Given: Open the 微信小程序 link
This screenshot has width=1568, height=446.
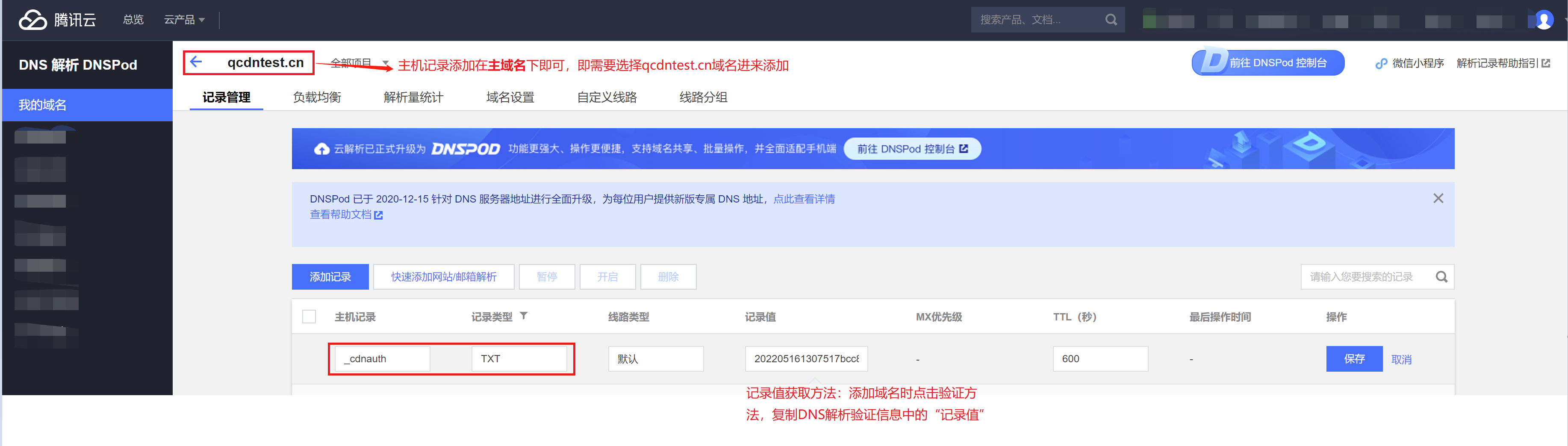Looking at the screenshot, I should pos(1418,63).
